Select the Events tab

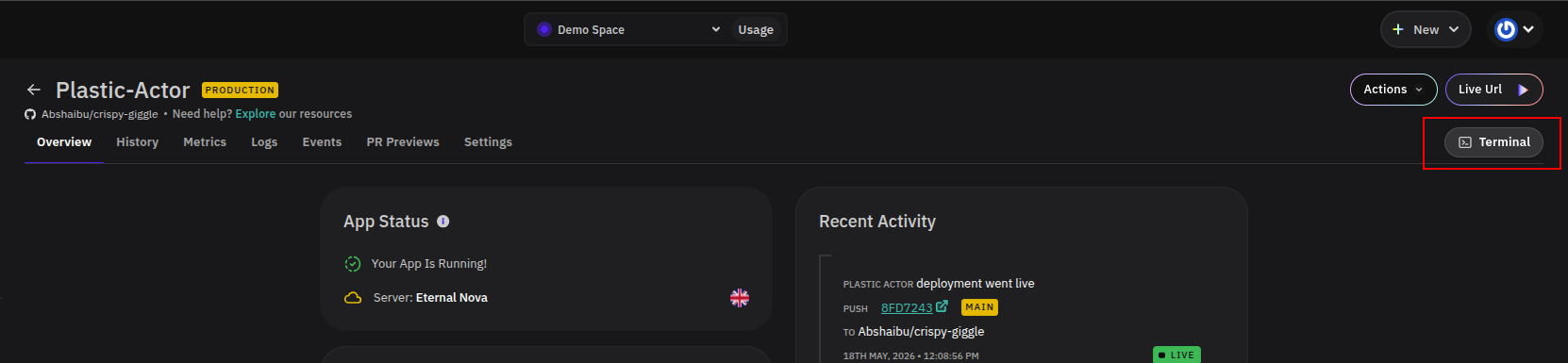click(322, 142)
